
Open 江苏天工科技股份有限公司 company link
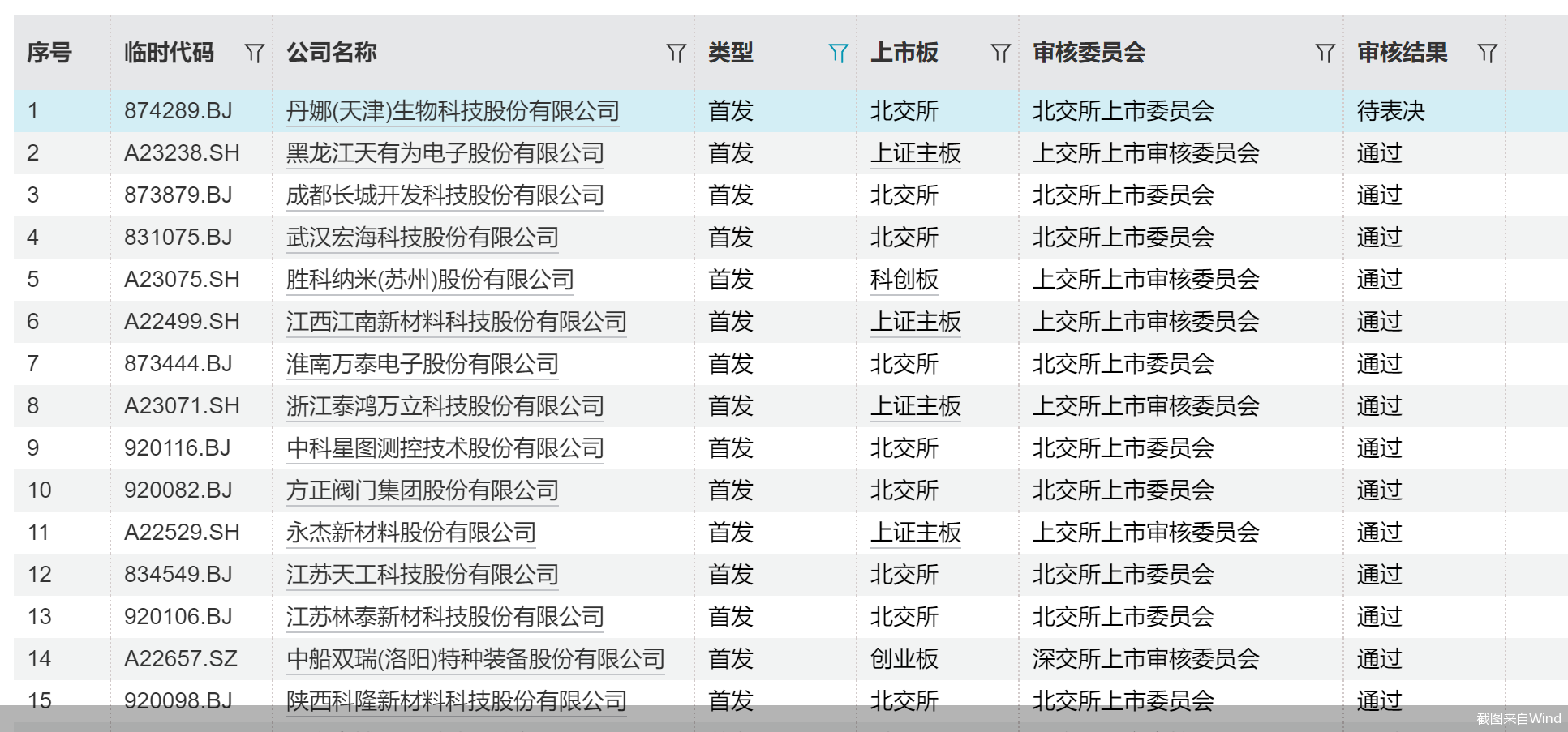click(423, 575)
